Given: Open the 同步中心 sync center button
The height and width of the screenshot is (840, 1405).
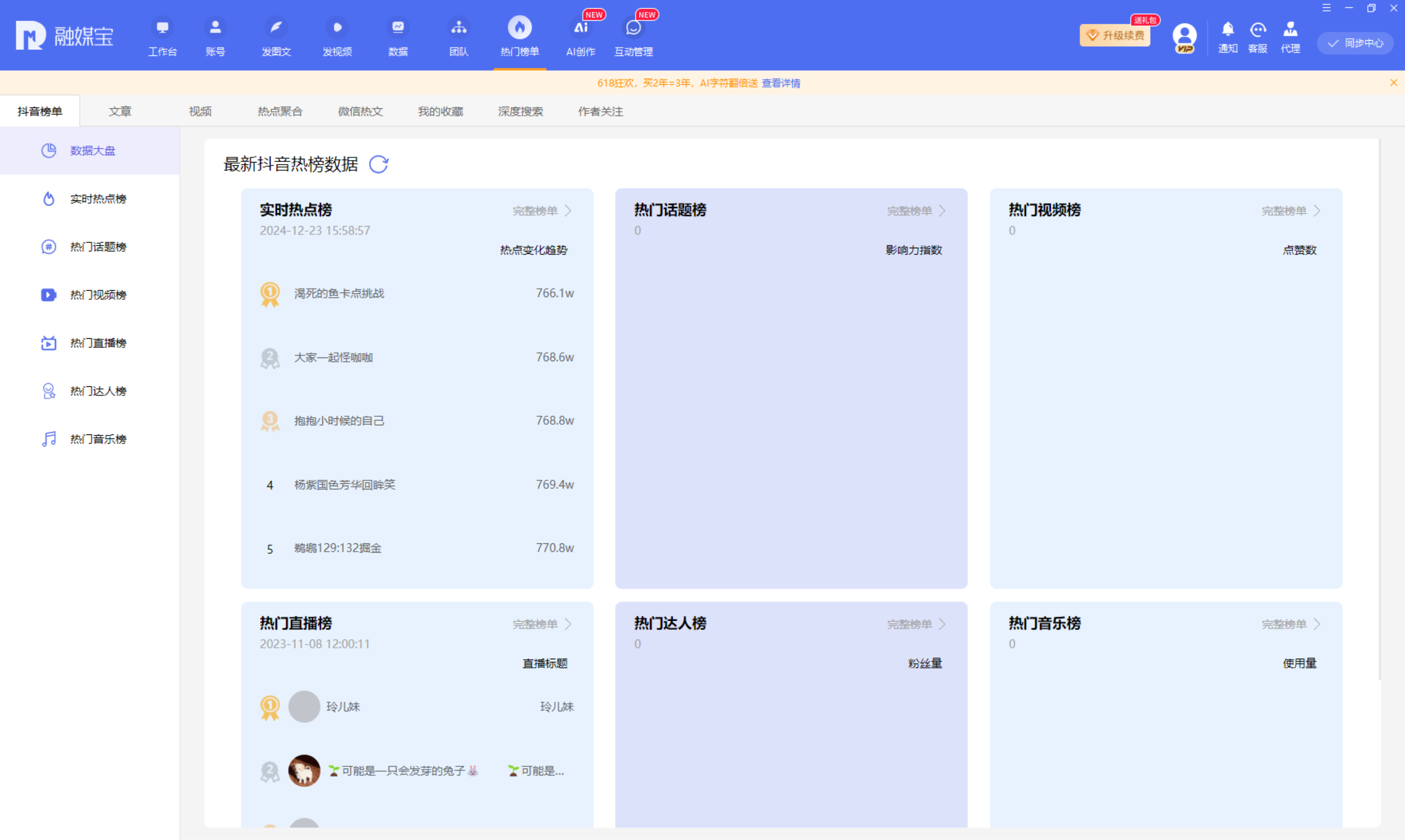Looking at the screenshot, I should [1355, 43].
